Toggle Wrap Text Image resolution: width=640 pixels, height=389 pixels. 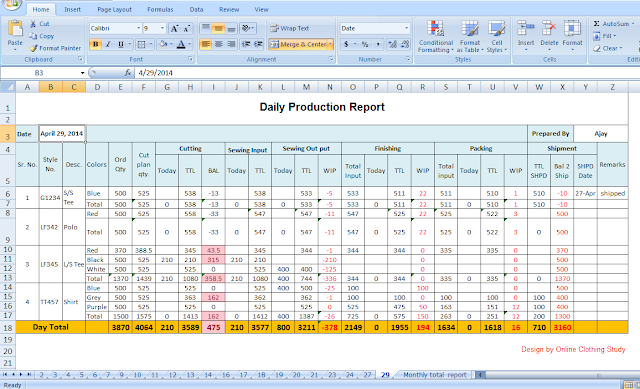coord(290,28)
